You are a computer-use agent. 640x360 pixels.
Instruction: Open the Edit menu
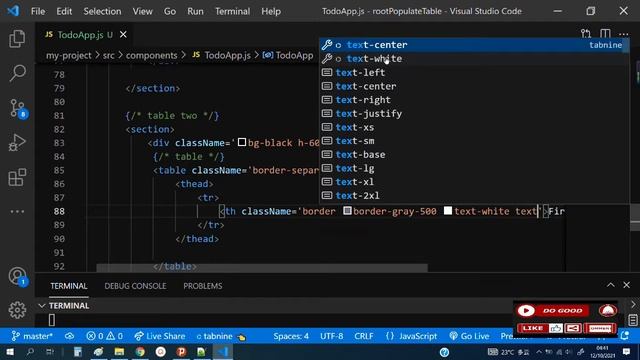pyautogui.click(x=64, y=11)
